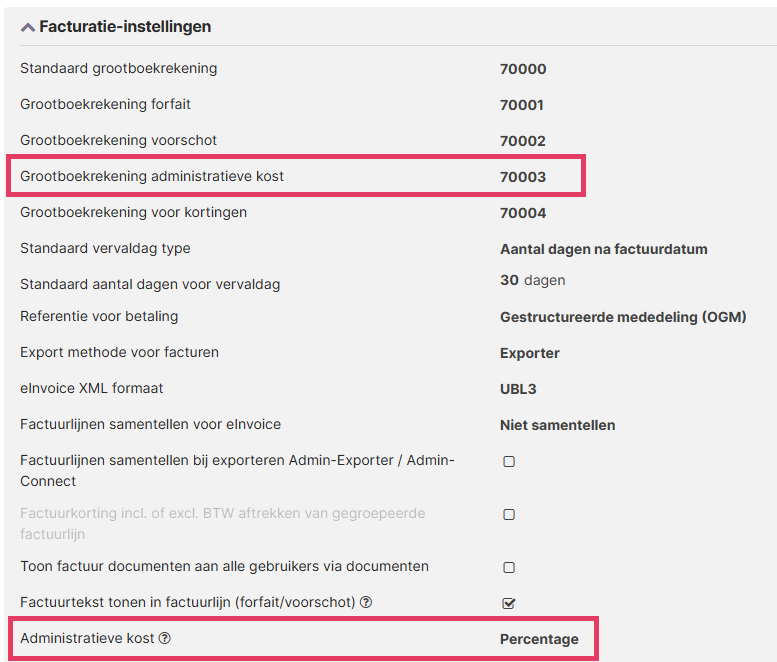Click Grootboekrekening voorschot value 70002
The height and width of the screenshot is (662, 777).
click(x=523, y=141)
